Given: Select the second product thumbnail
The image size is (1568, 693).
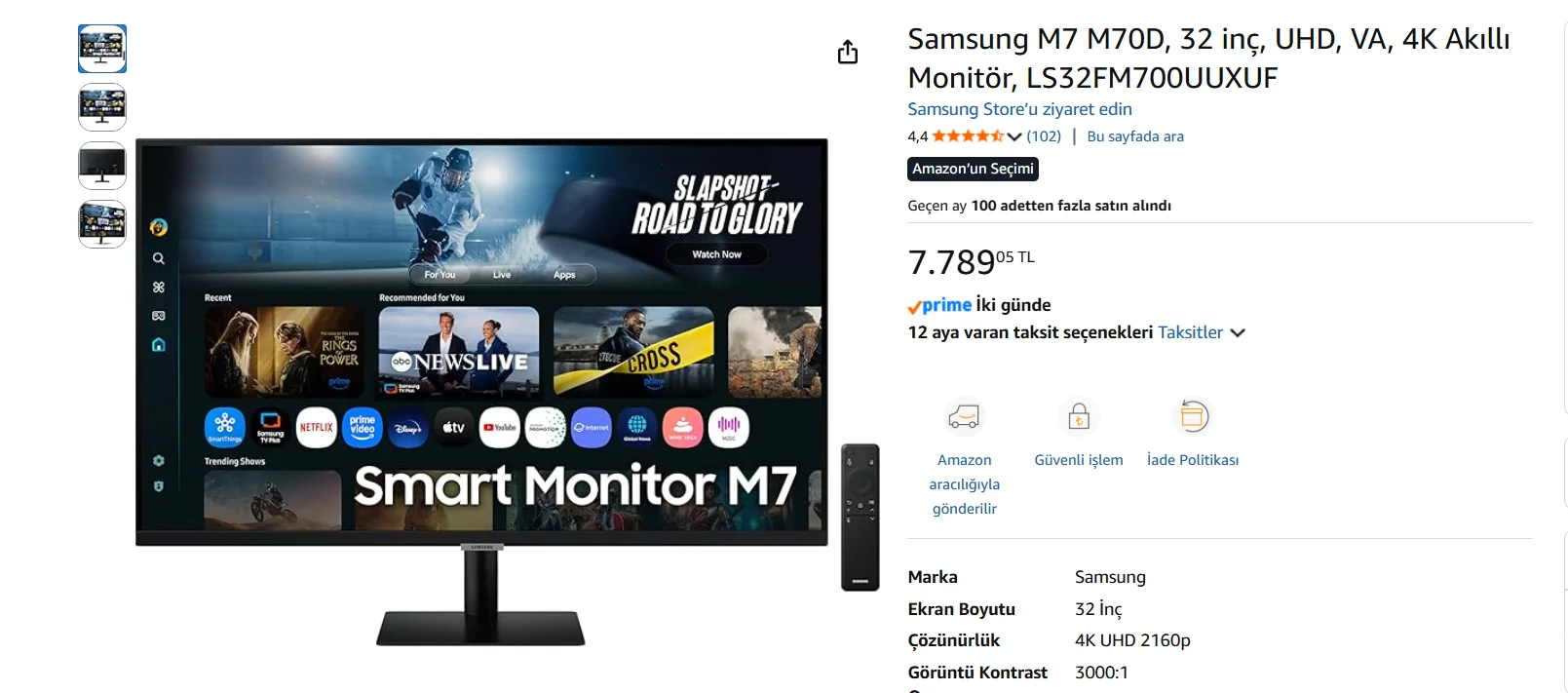Looking at the screenshot, I should [102, 107].
